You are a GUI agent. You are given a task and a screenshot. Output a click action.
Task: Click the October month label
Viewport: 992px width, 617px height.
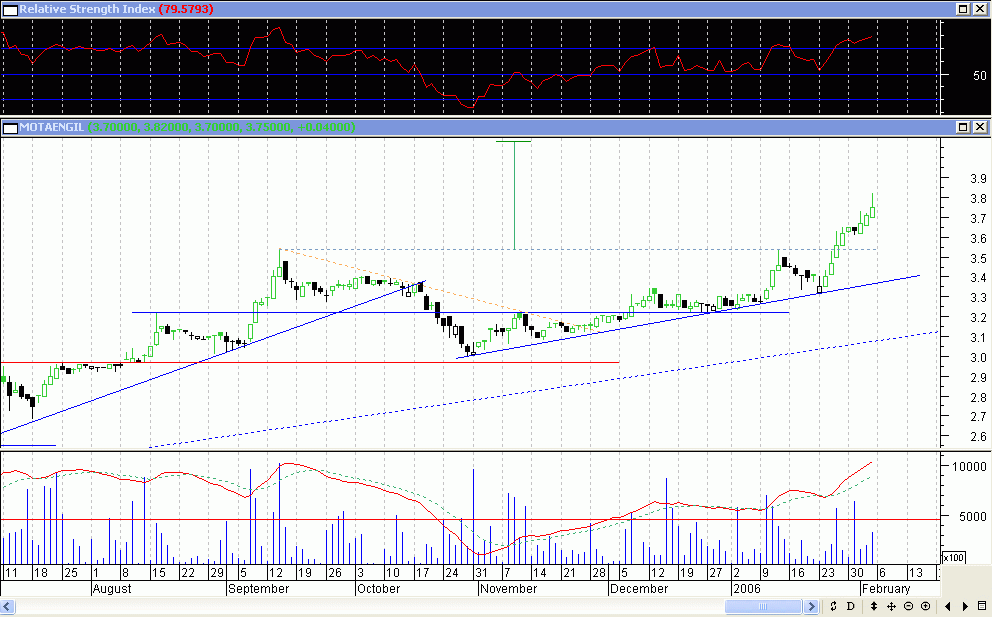point(378,589)
